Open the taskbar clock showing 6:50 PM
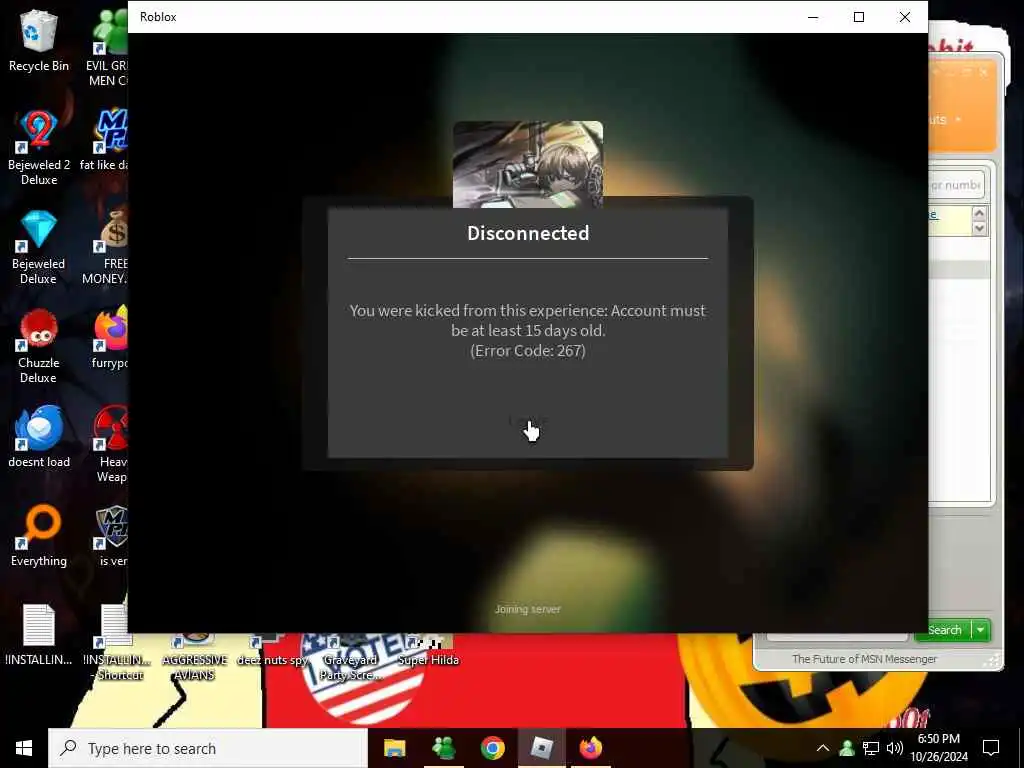The height and width of the screenshot is (768, 1024). pos(939,748)
